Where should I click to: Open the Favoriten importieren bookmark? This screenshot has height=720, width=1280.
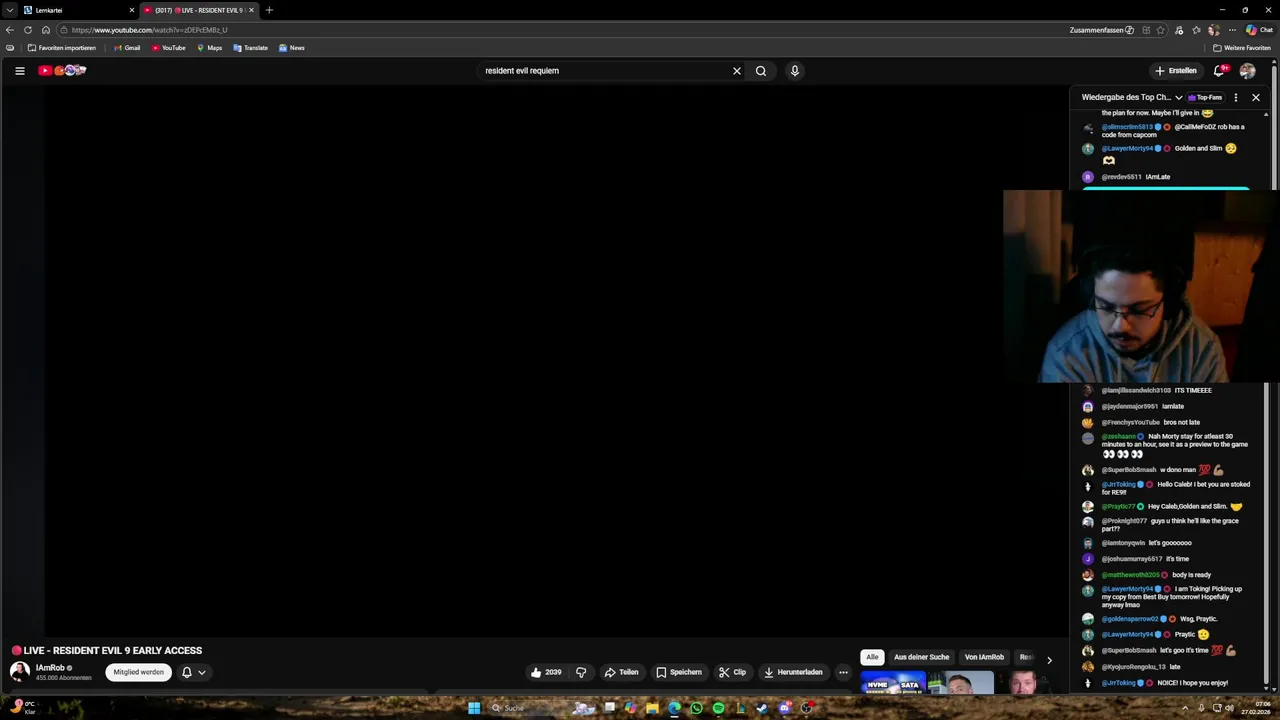click(x=62, y=48)
